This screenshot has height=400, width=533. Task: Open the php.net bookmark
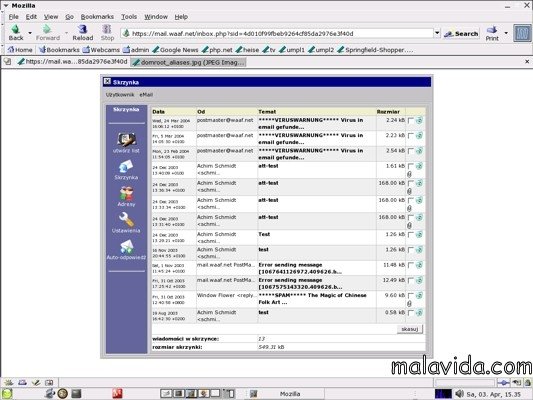(217, 50)
